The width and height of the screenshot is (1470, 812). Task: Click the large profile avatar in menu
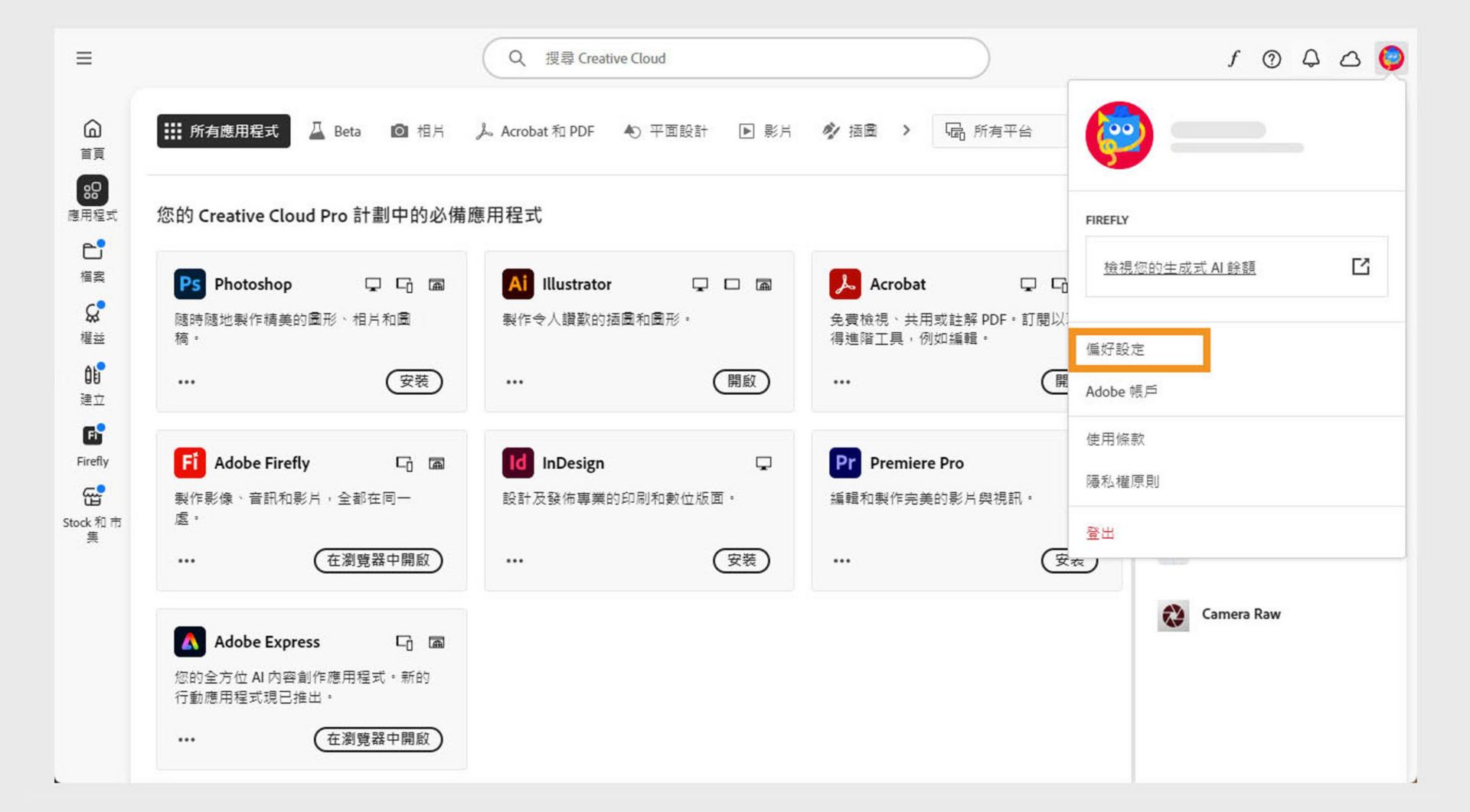[1119, 135]
